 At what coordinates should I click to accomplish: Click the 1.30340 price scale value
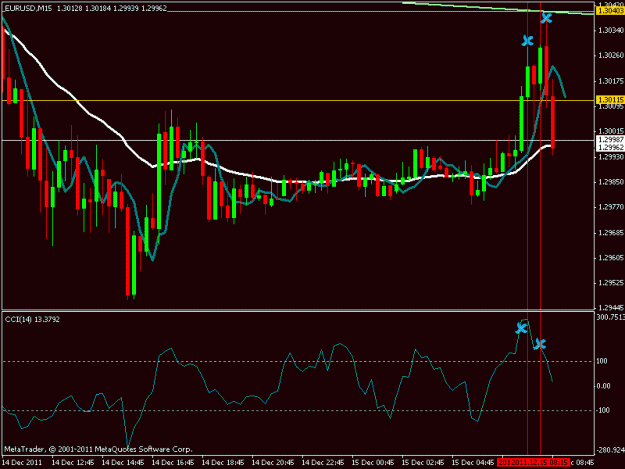[x=611, y=30]
